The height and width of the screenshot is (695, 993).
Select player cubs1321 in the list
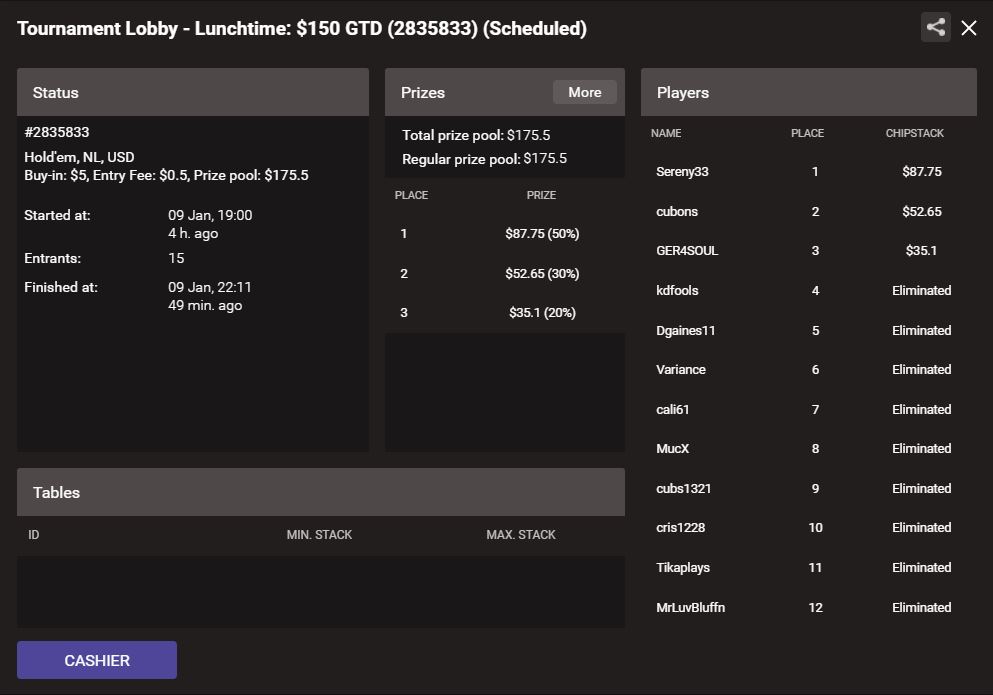click(x=809, y=488)
